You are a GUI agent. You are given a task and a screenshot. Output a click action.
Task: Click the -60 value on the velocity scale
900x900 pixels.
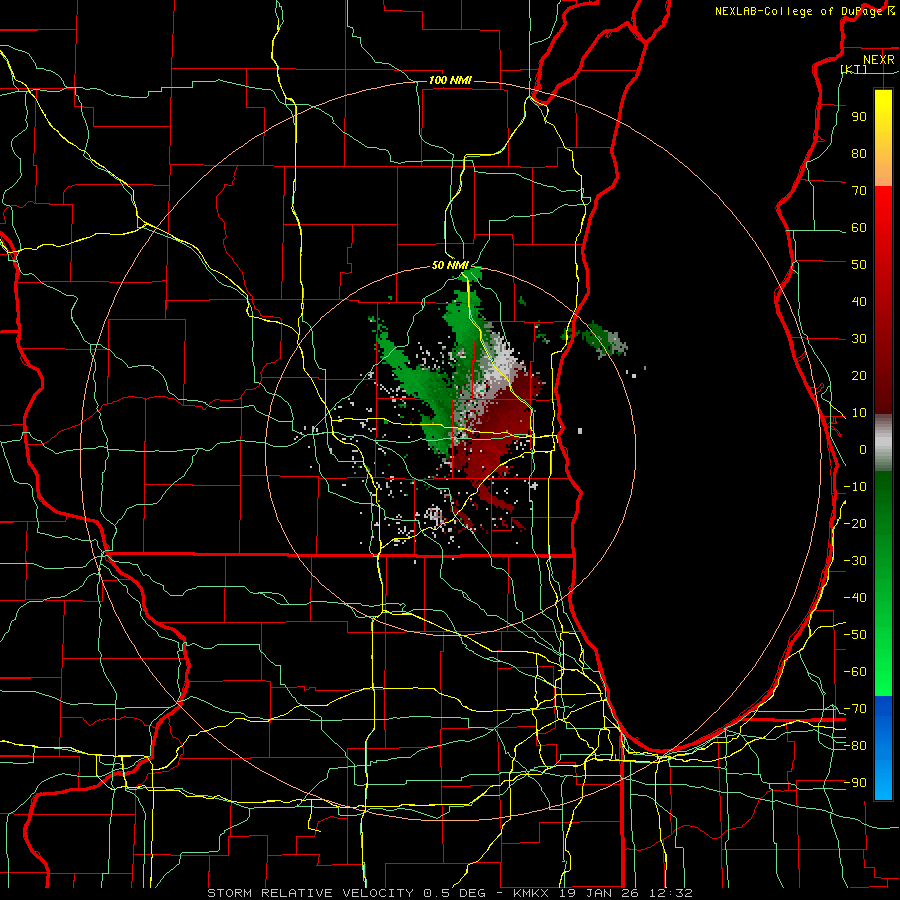click(855, 672)
